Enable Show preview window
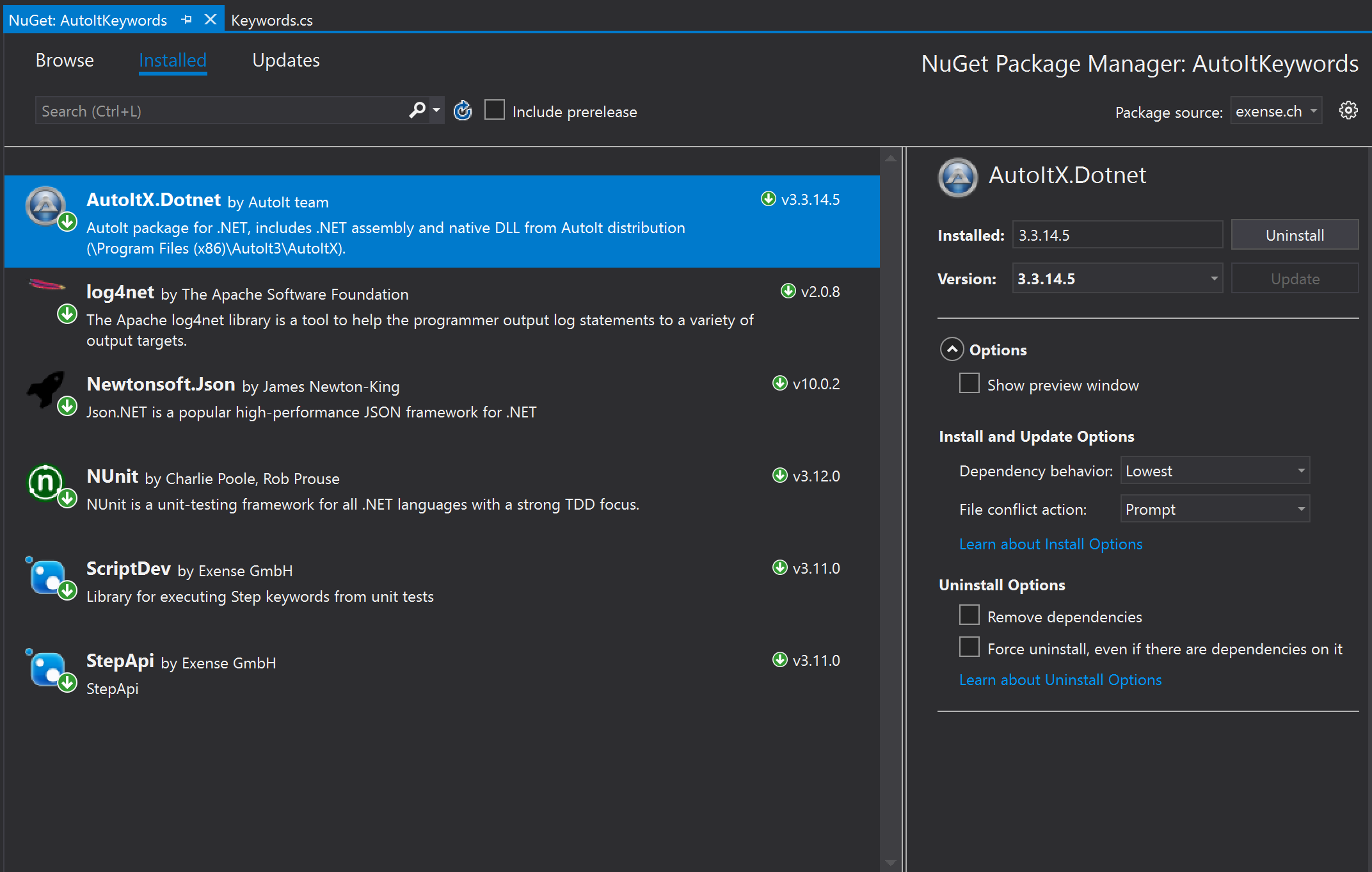The height and width of the screenshot is (872, 1372). (x=969, y=383)
